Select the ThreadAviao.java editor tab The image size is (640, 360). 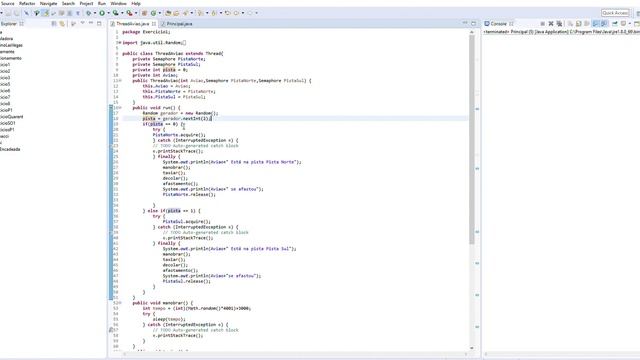(133, 24)
